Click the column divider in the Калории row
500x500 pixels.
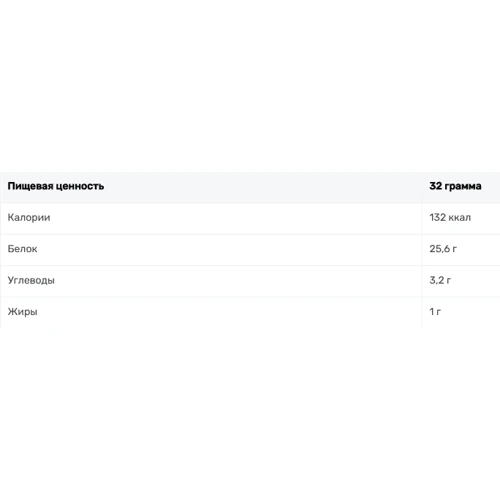(x=422, y=218)
